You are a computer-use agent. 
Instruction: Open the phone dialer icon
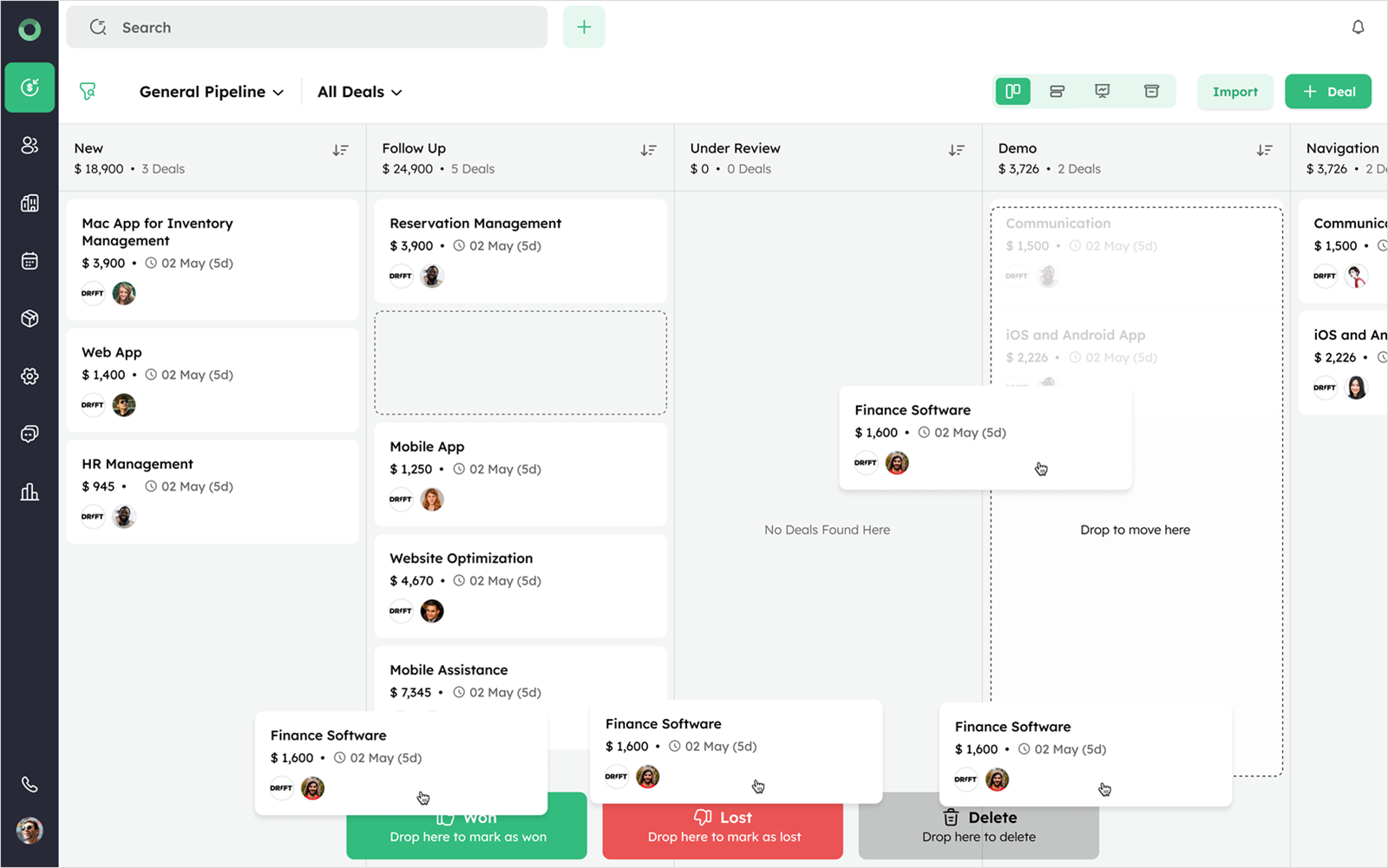pos(29,785)
